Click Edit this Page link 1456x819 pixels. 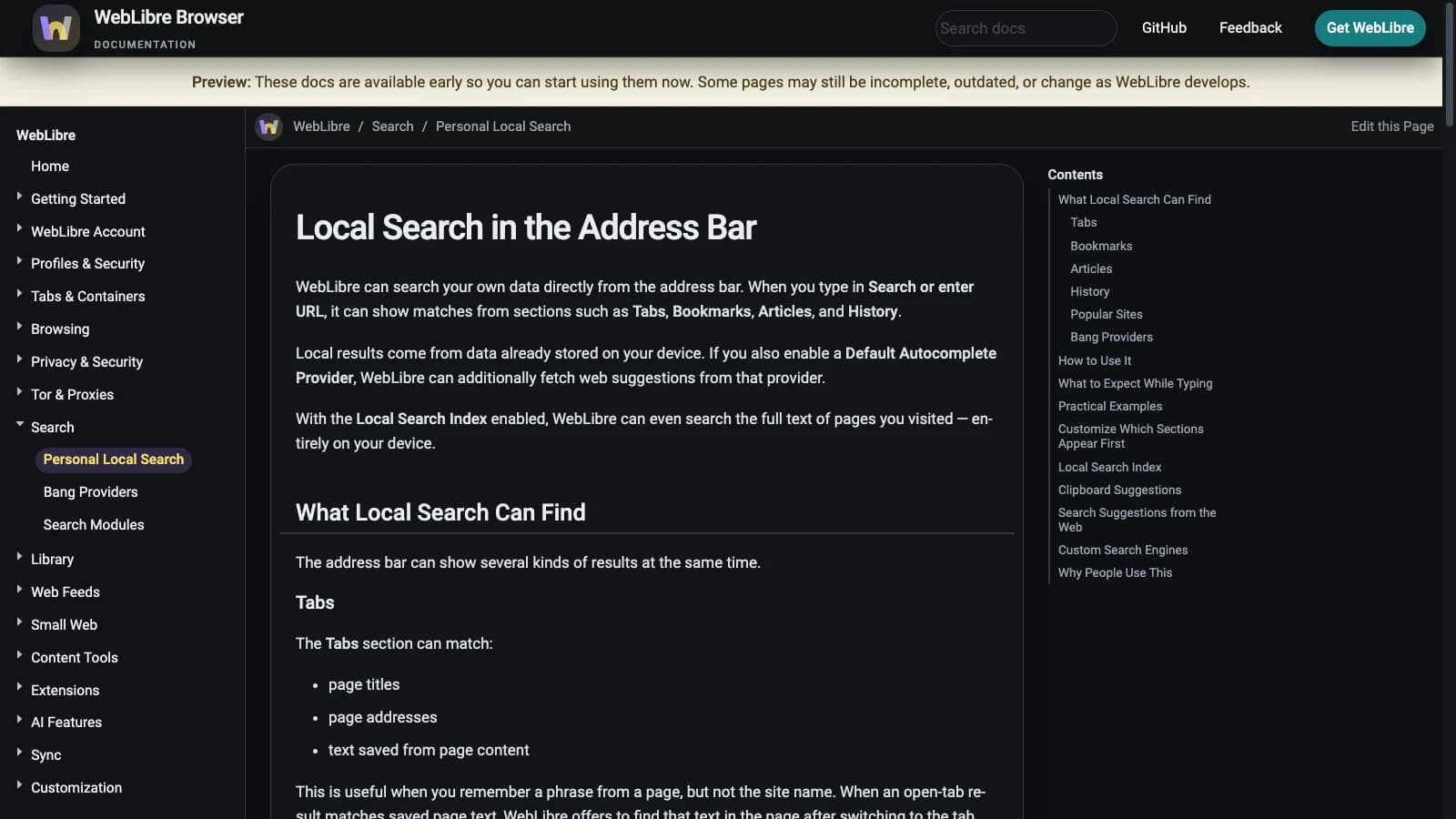click(1392, 126)
